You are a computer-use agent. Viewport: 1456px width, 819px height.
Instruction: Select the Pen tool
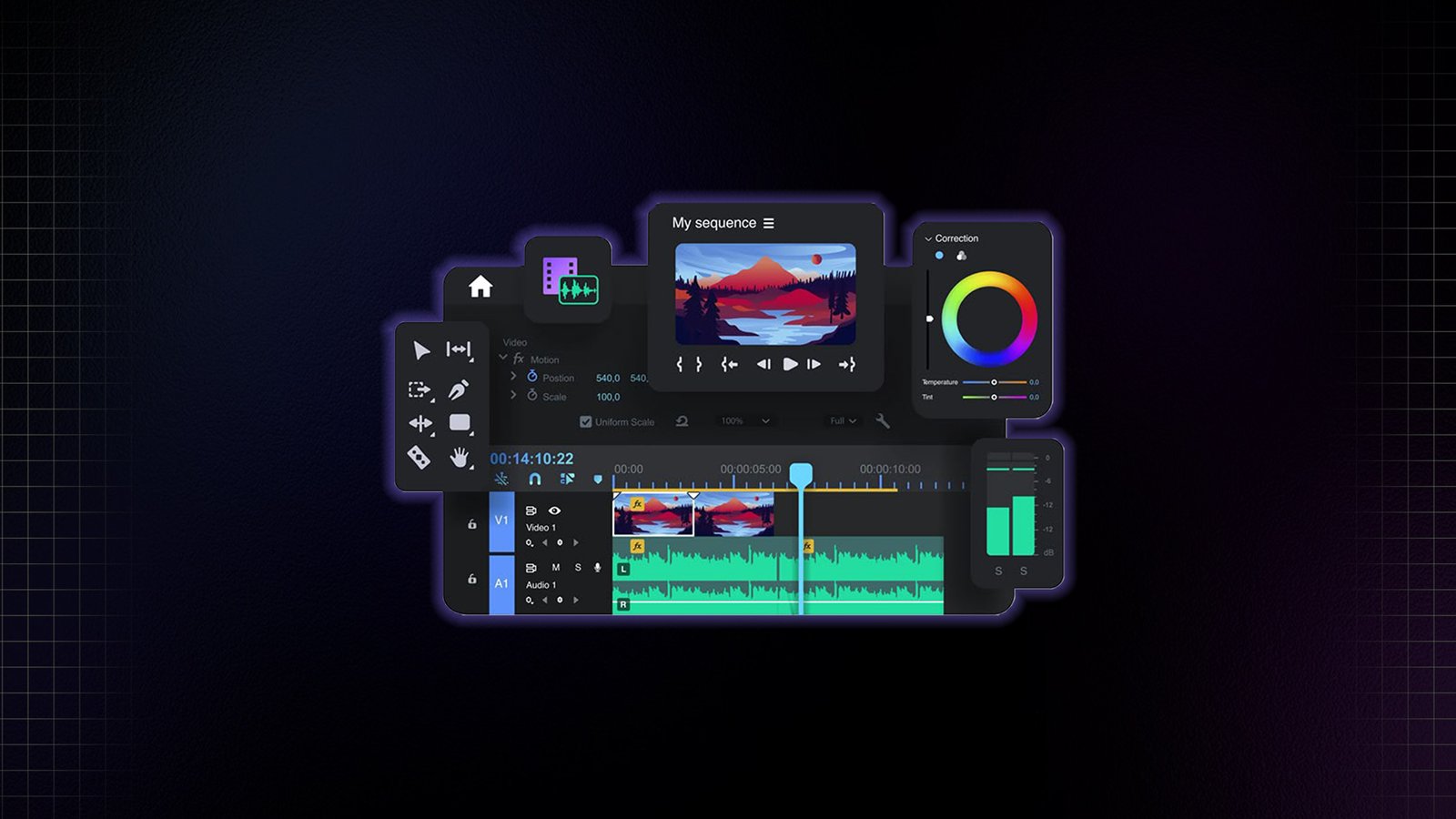[x=459, y=389]
